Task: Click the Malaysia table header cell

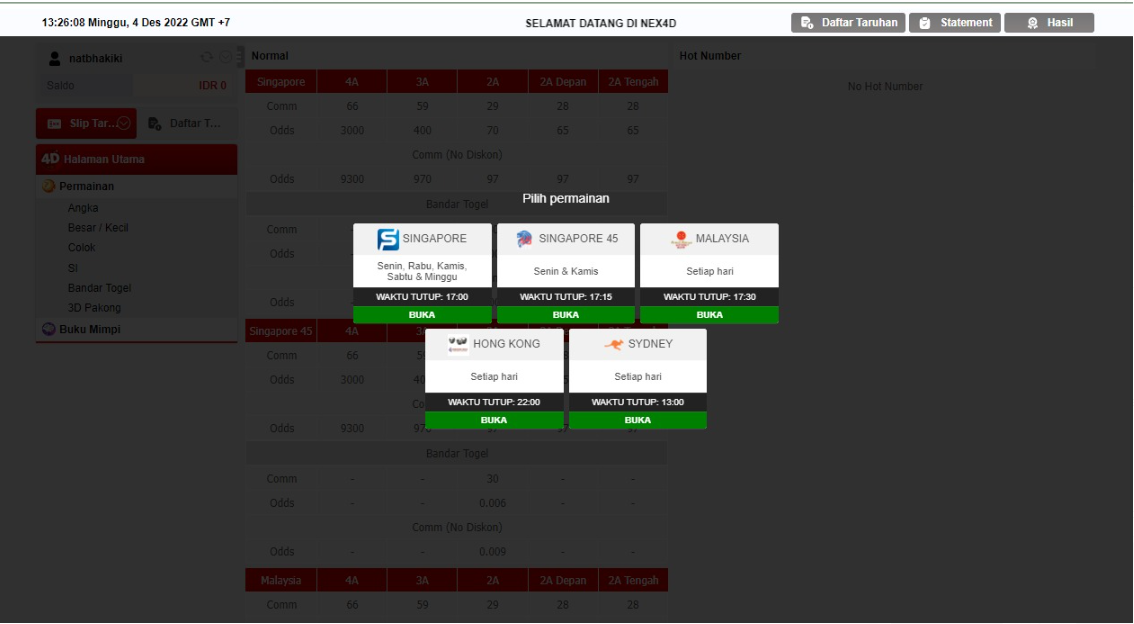Action: click(x=281, y=580)
